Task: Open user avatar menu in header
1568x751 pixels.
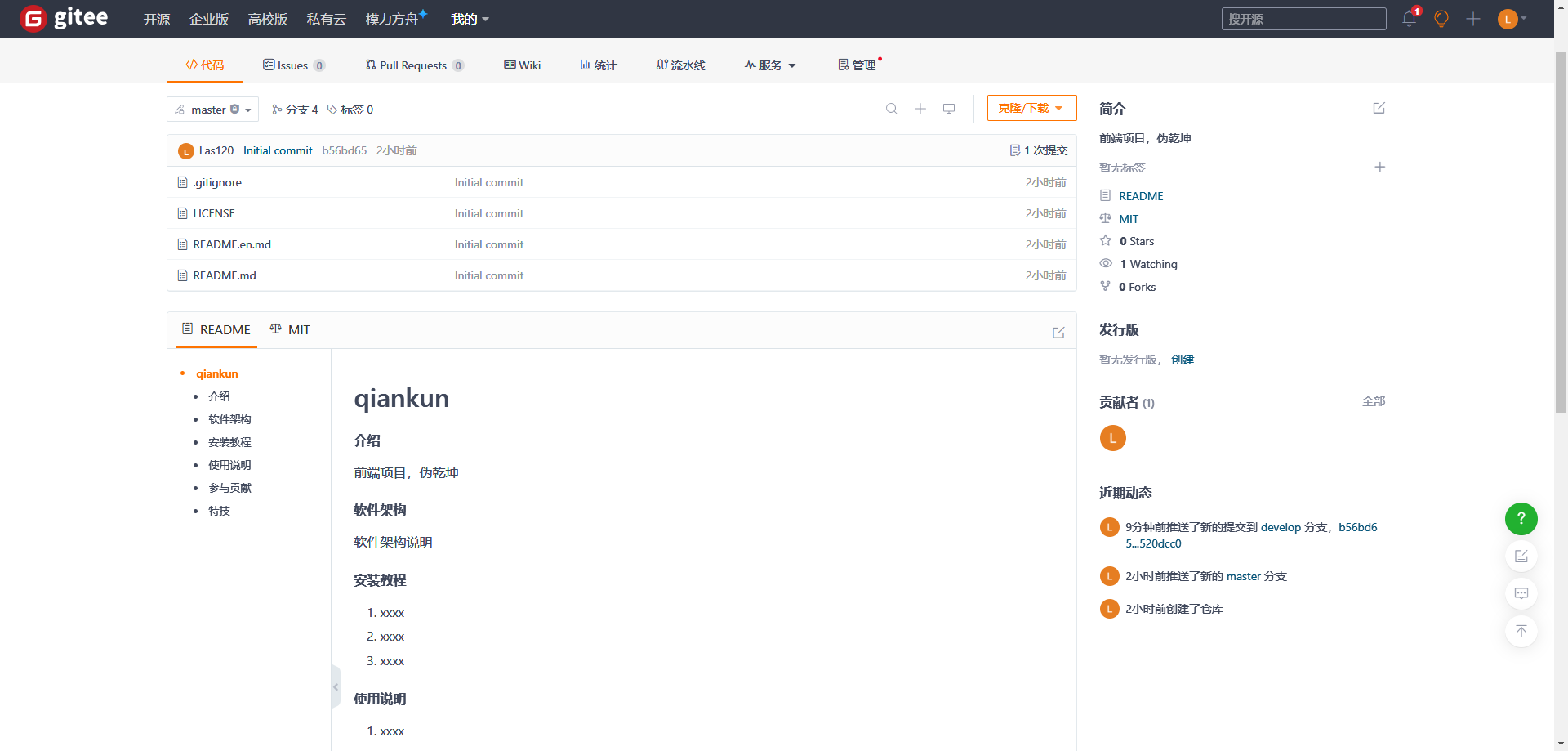Action: pos(1512,19)
